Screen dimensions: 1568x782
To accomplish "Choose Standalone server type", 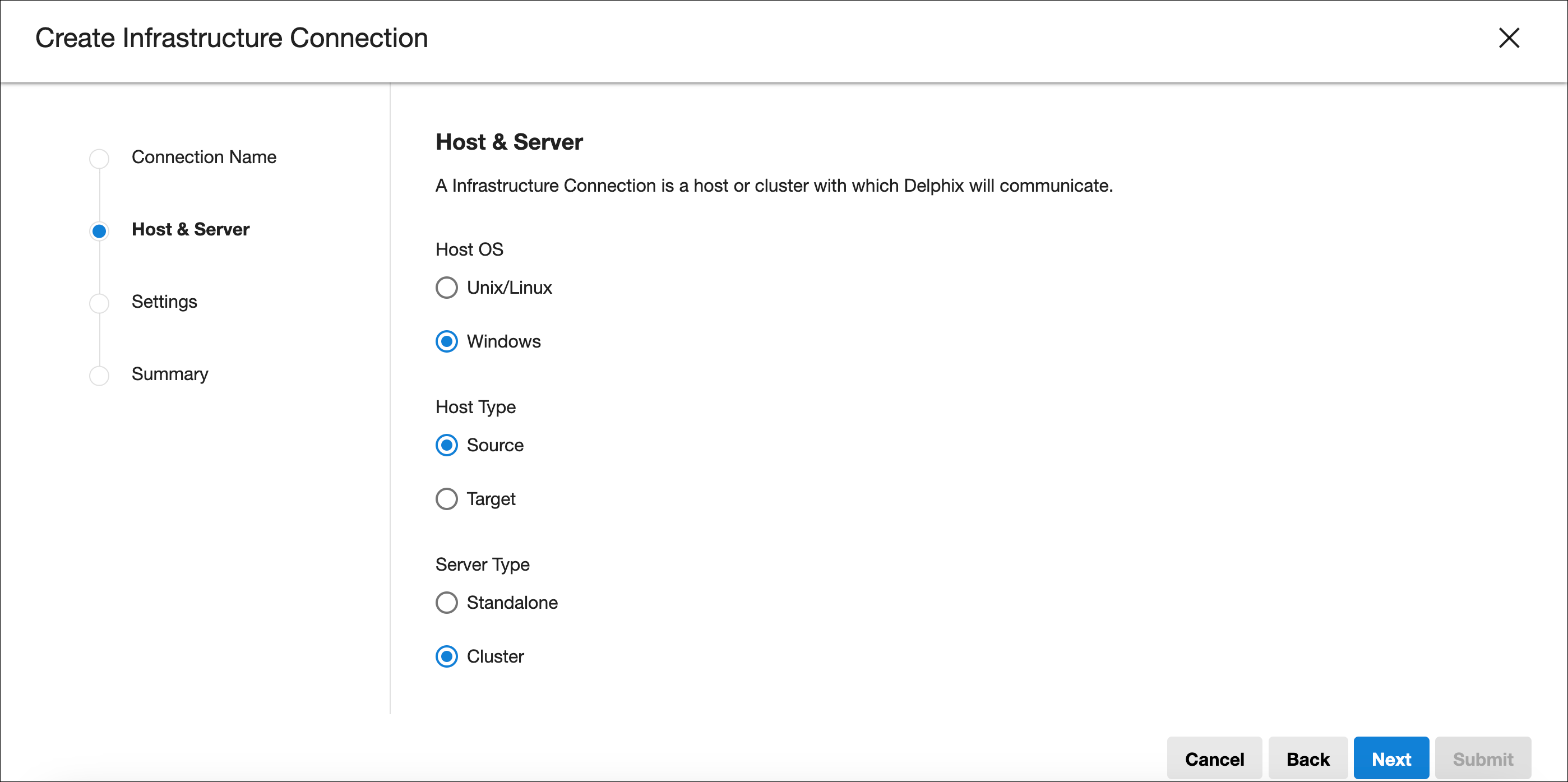I will click(x=446, y=603).
